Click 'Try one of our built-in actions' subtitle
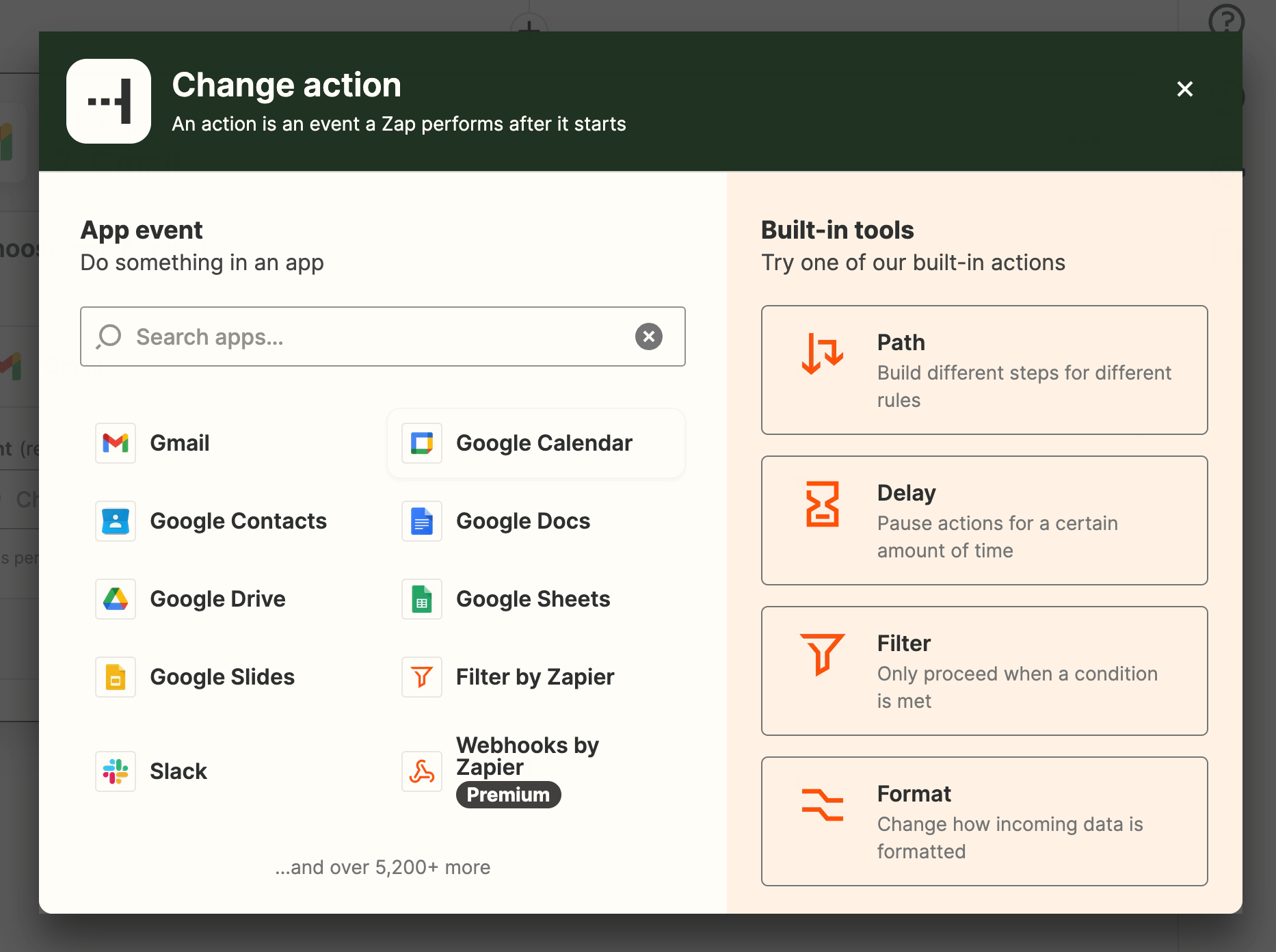This screenshot has width=1276, height=952. click(x=913, y=263)
